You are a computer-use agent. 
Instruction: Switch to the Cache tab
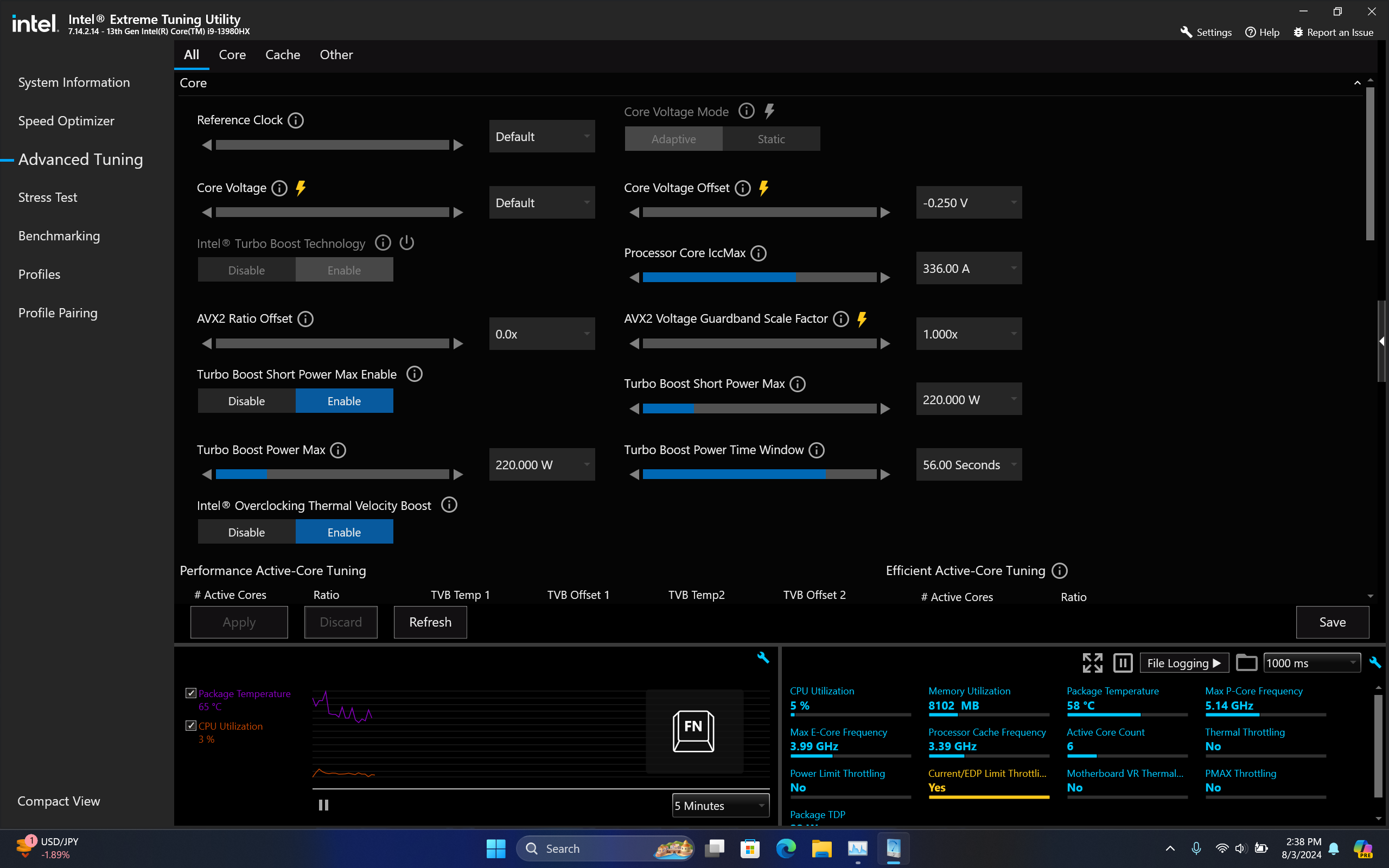click(x=283, y=55)
